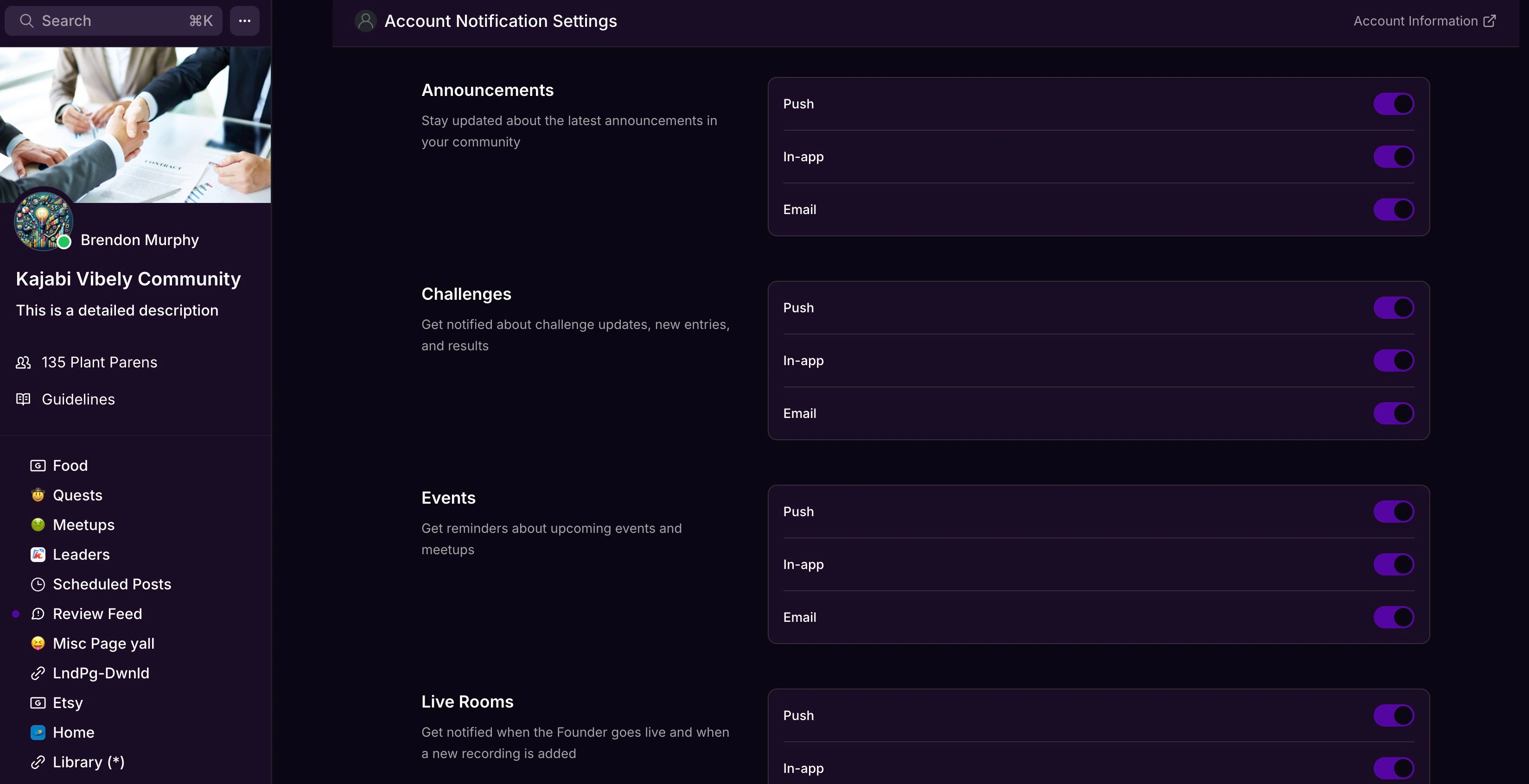Open the Library (*) link
The height and width of the screenshot is (784, 1529).
[89, 762]
